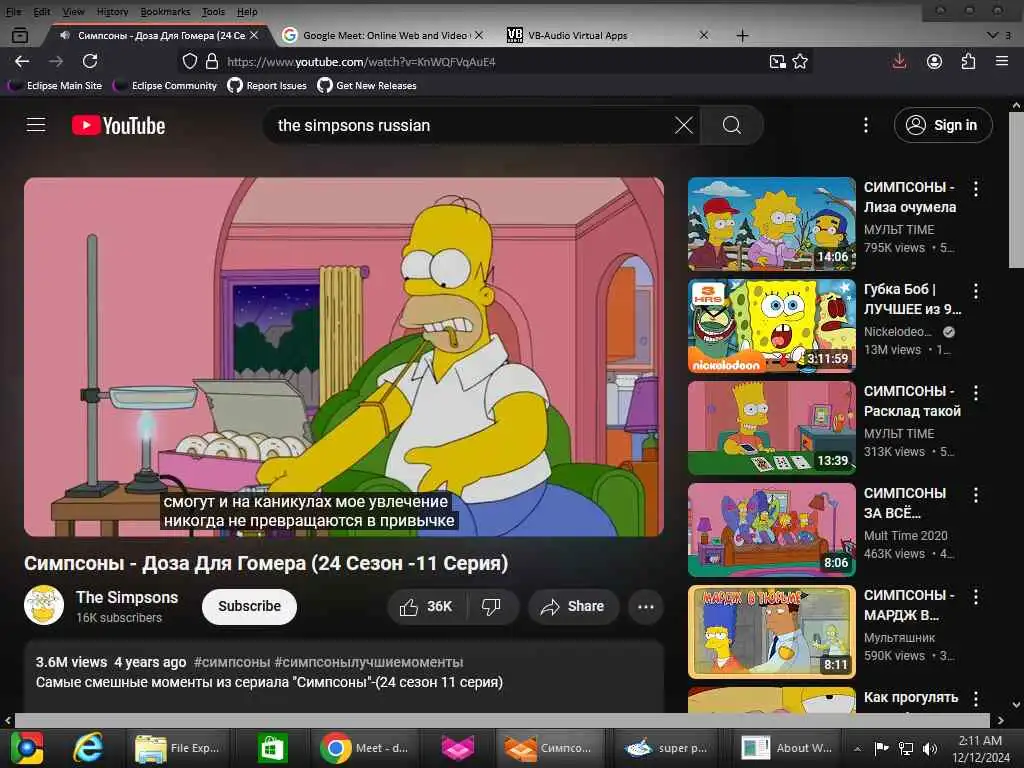Click the horizontal scrollbar at page bottom
Image resolution: width=1024 pixels, height=768 pixels.
(x=503, y=720)
